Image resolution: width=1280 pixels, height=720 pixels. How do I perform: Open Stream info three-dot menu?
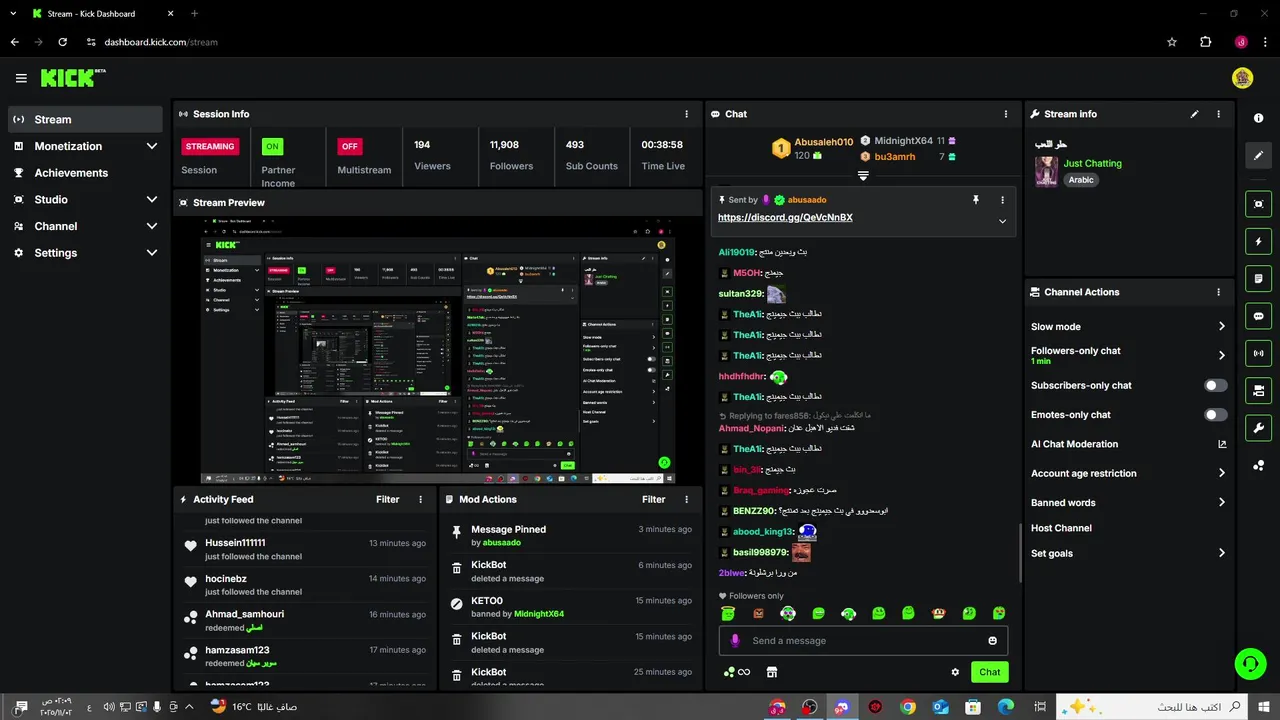tap(1218, 114)
